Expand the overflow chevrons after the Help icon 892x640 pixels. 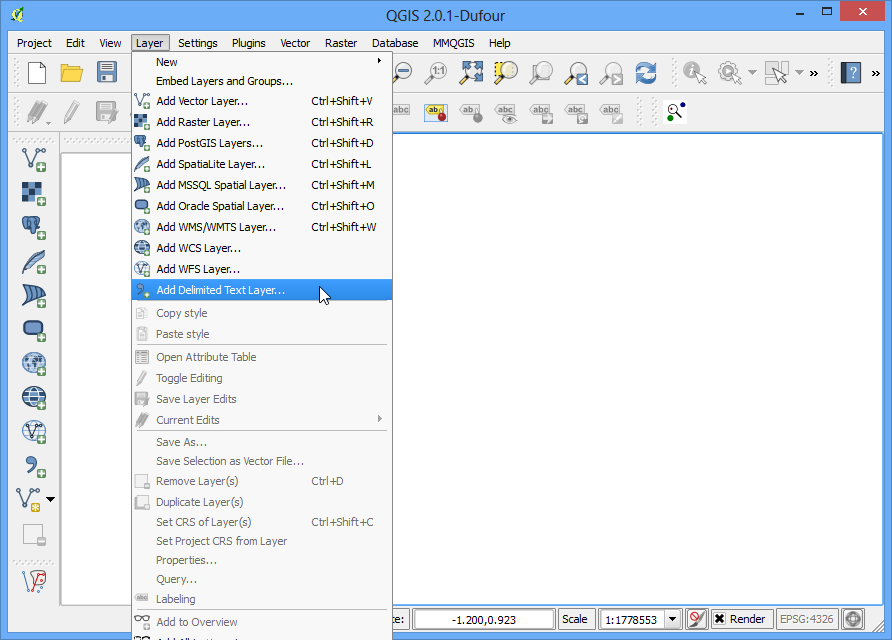coord(876,73)
